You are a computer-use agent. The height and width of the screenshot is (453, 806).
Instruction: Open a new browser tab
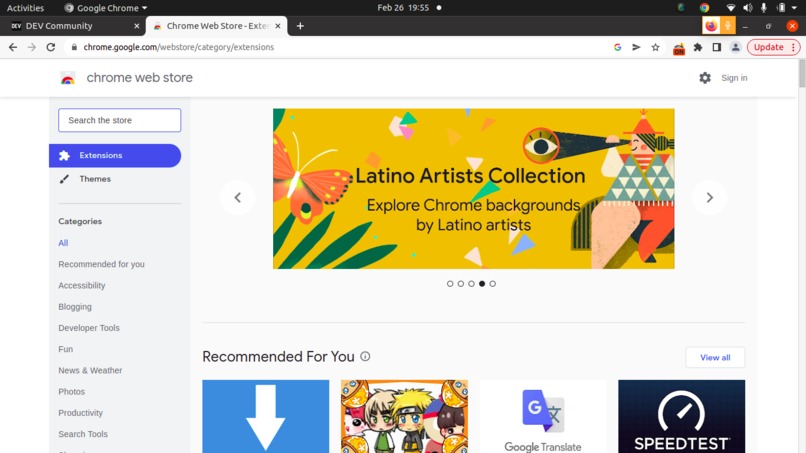pyautogui.click(x=300, y=26)
